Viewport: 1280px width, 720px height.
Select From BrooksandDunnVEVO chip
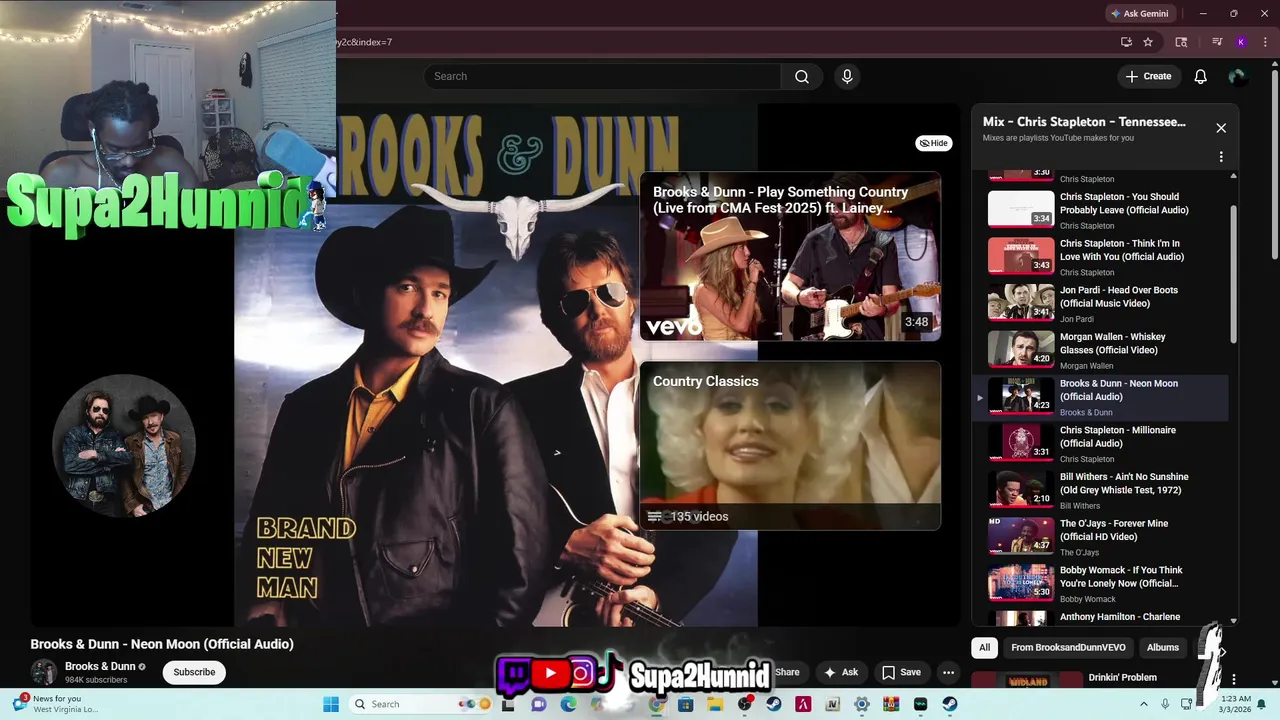(1068, 648)
